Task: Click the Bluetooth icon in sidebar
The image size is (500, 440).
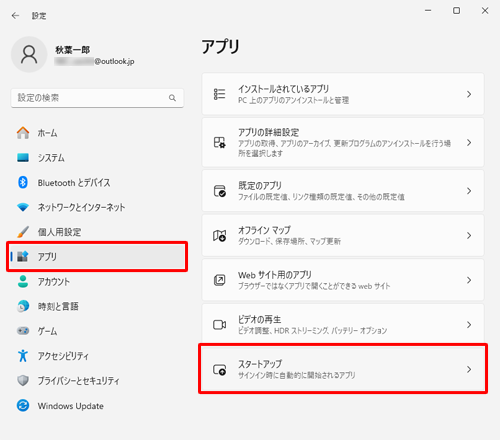Action: pos(23,182)
